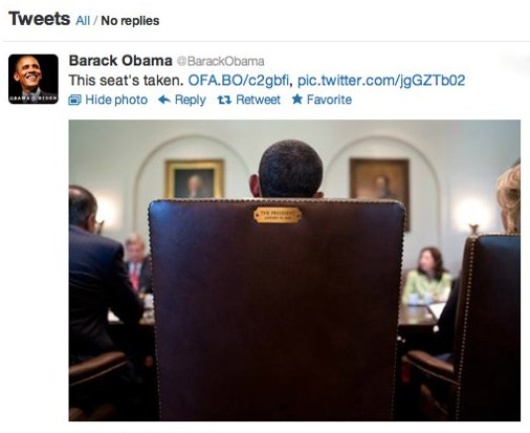Viewport: 530px width, 433px height.
Task: Open the OFA.BO/c2gbfi link
Action: click(239, 80)
